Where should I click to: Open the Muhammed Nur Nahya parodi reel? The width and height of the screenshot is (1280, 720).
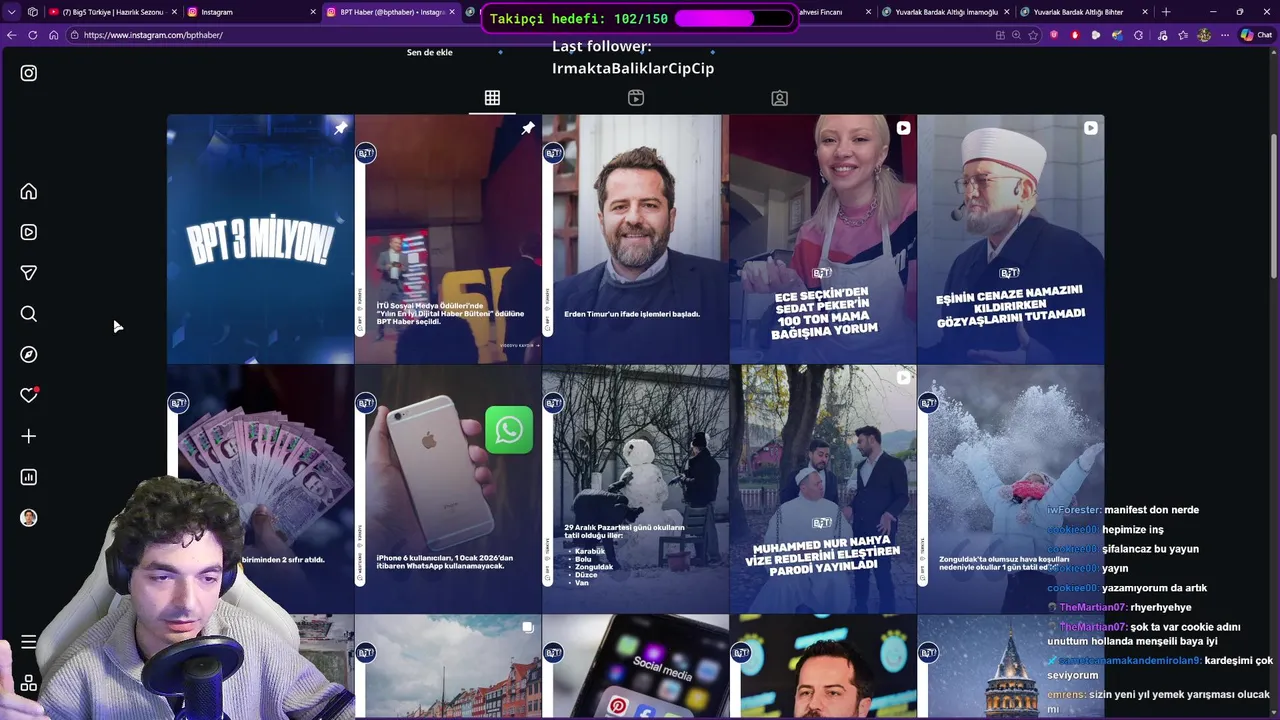823,489
